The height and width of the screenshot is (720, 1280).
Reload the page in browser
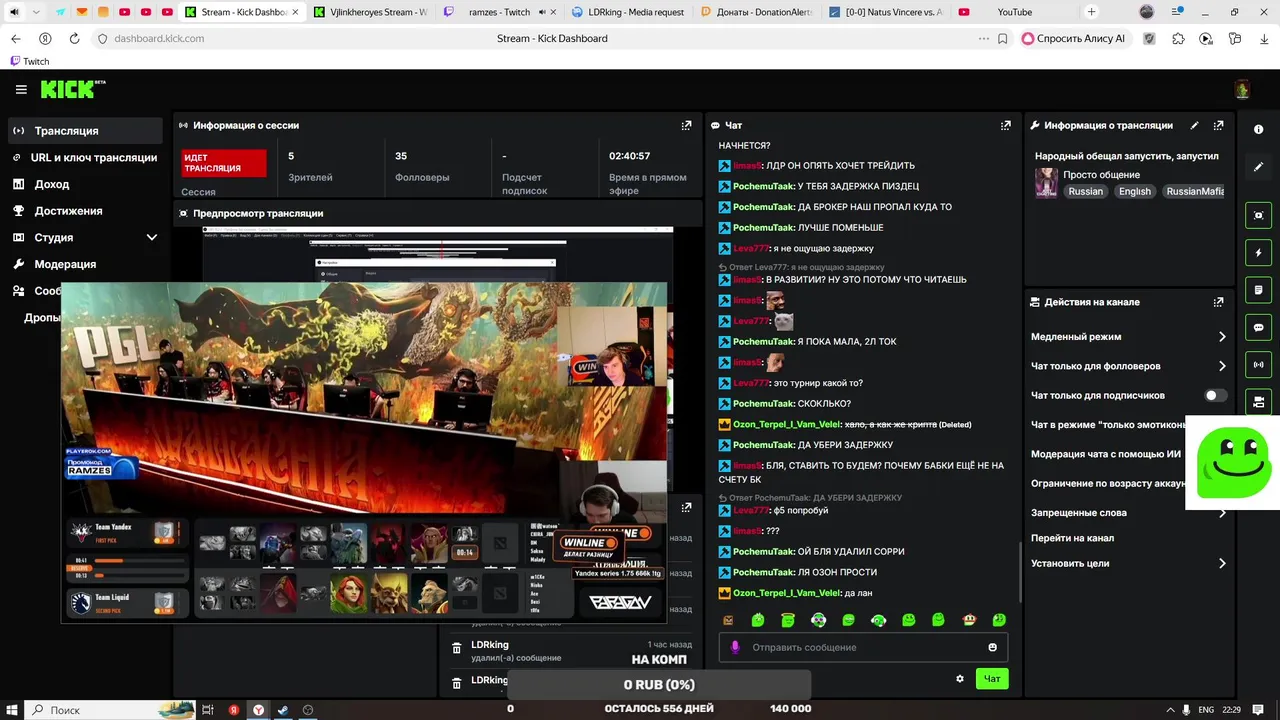[74, 38]
